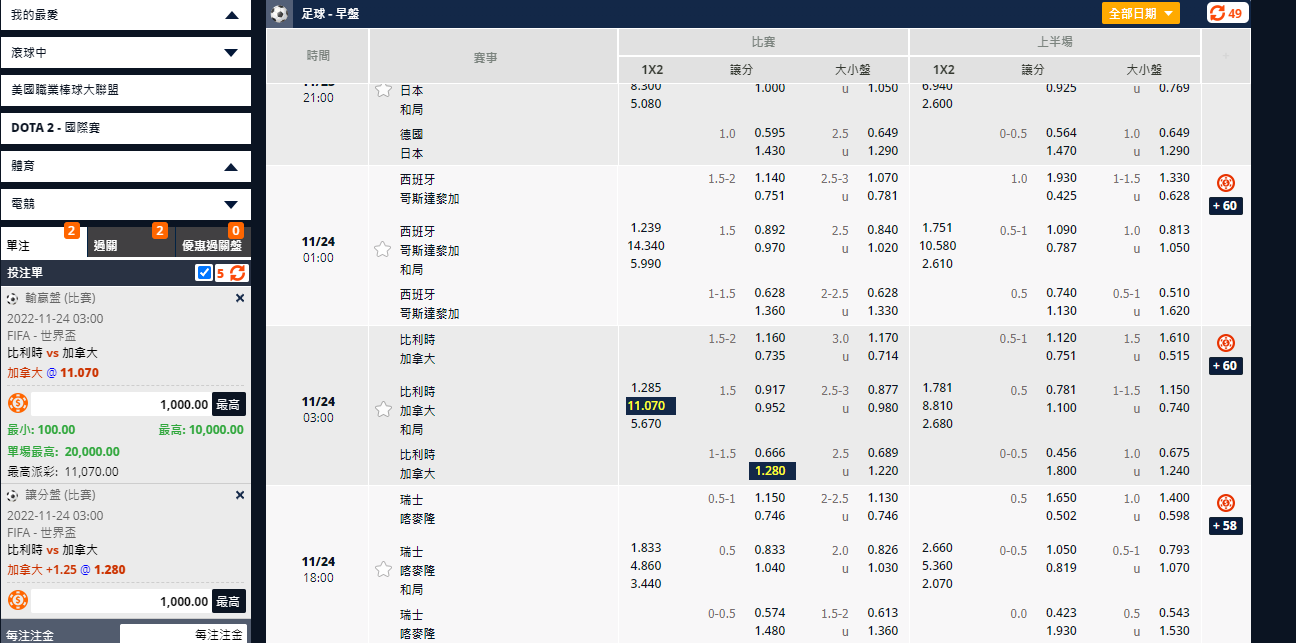The width and height of the screenshot is (1296, 643).
Task: Toggle the bet slip checkbox in 投注單 header
Action: 204,272
